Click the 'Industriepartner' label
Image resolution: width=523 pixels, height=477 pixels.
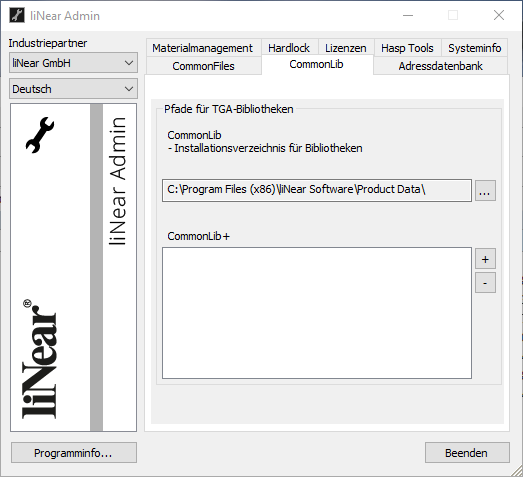[48, 43]
